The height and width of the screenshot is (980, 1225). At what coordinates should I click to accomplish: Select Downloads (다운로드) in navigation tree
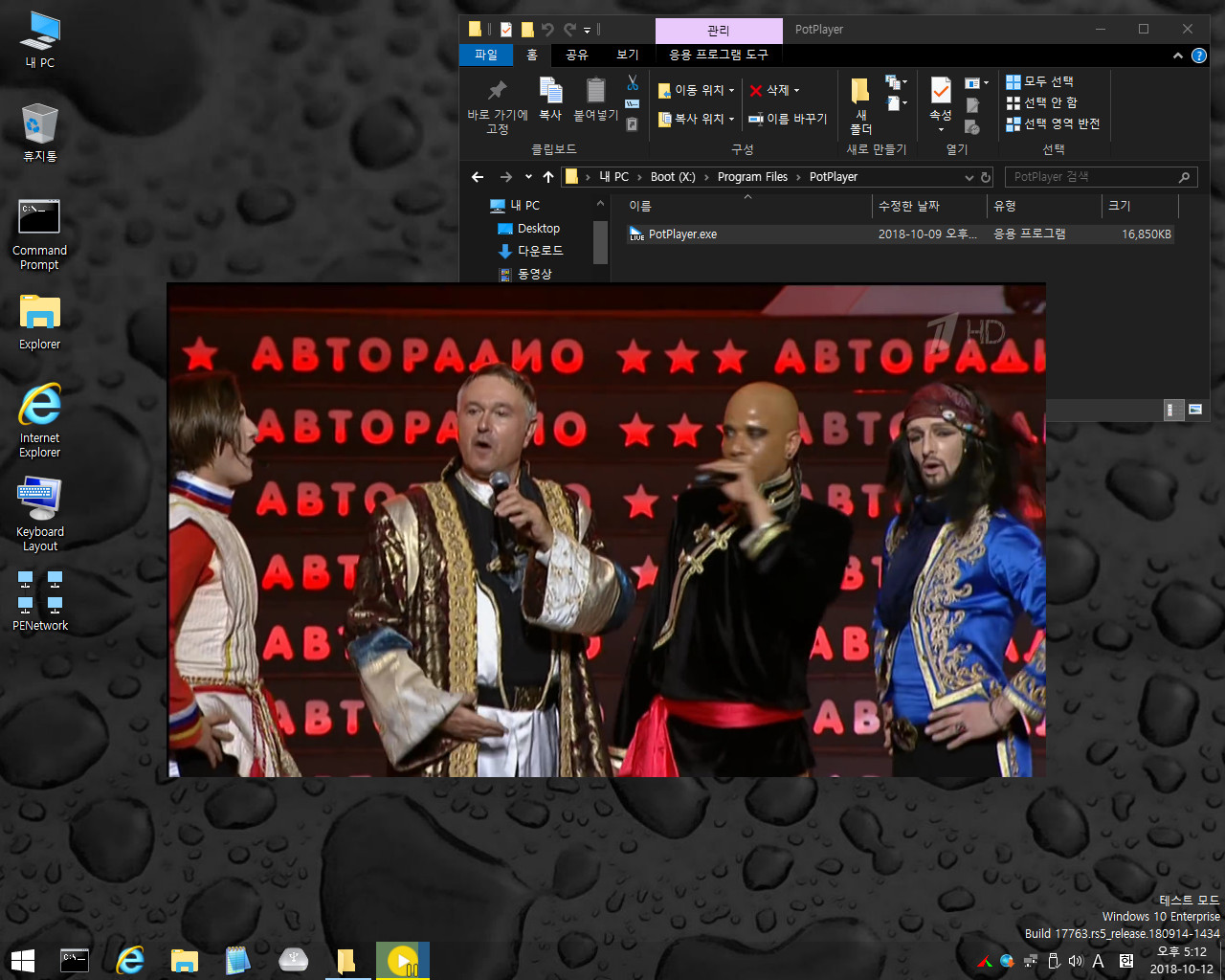(x=531, y=251)
